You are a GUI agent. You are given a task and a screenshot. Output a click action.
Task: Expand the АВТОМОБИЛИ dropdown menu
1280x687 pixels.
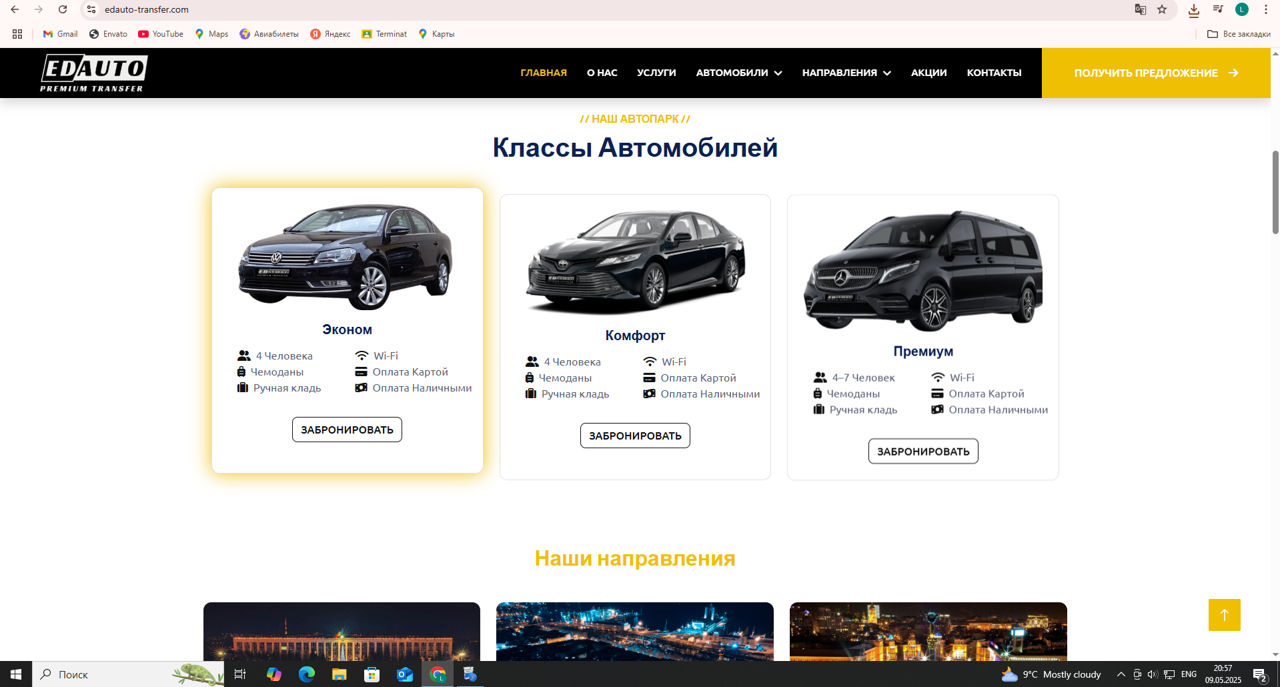tap(739, 73)
